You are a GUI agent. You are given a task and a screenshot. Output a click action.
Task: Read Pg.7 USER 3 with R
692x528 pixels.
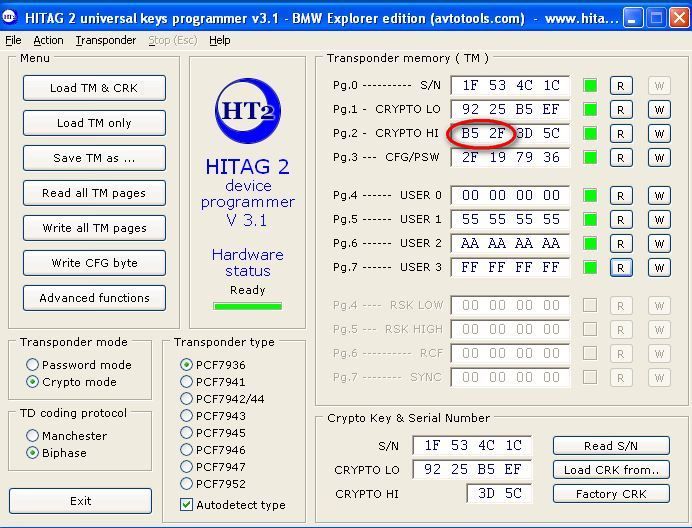[621, 268]
